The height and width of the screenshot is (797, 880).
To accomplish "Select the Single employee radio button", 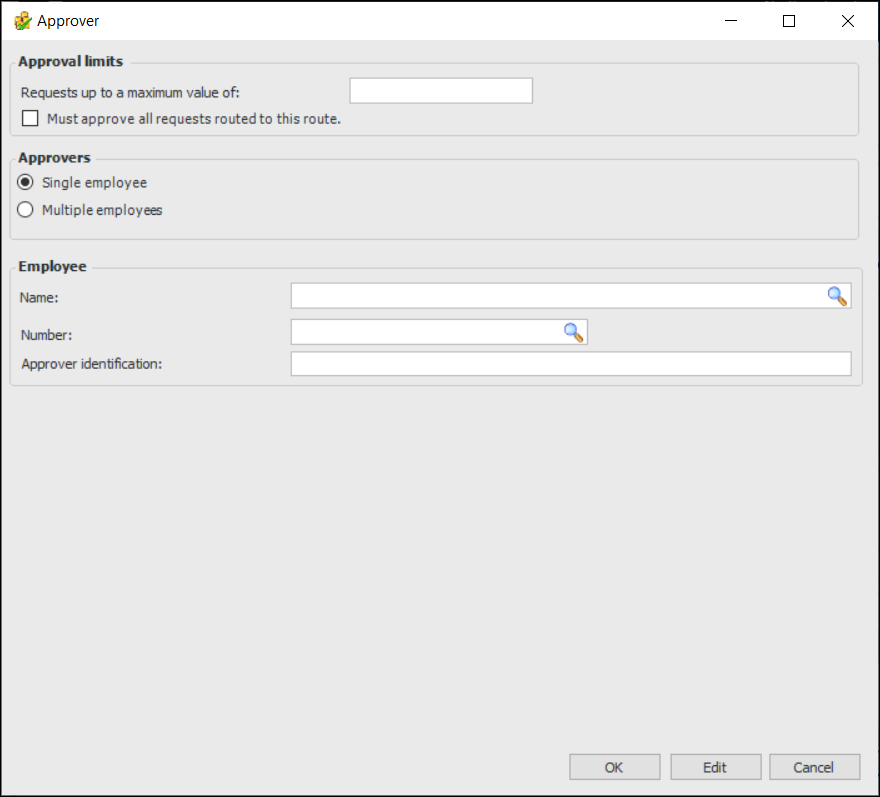I will [25, 182].
